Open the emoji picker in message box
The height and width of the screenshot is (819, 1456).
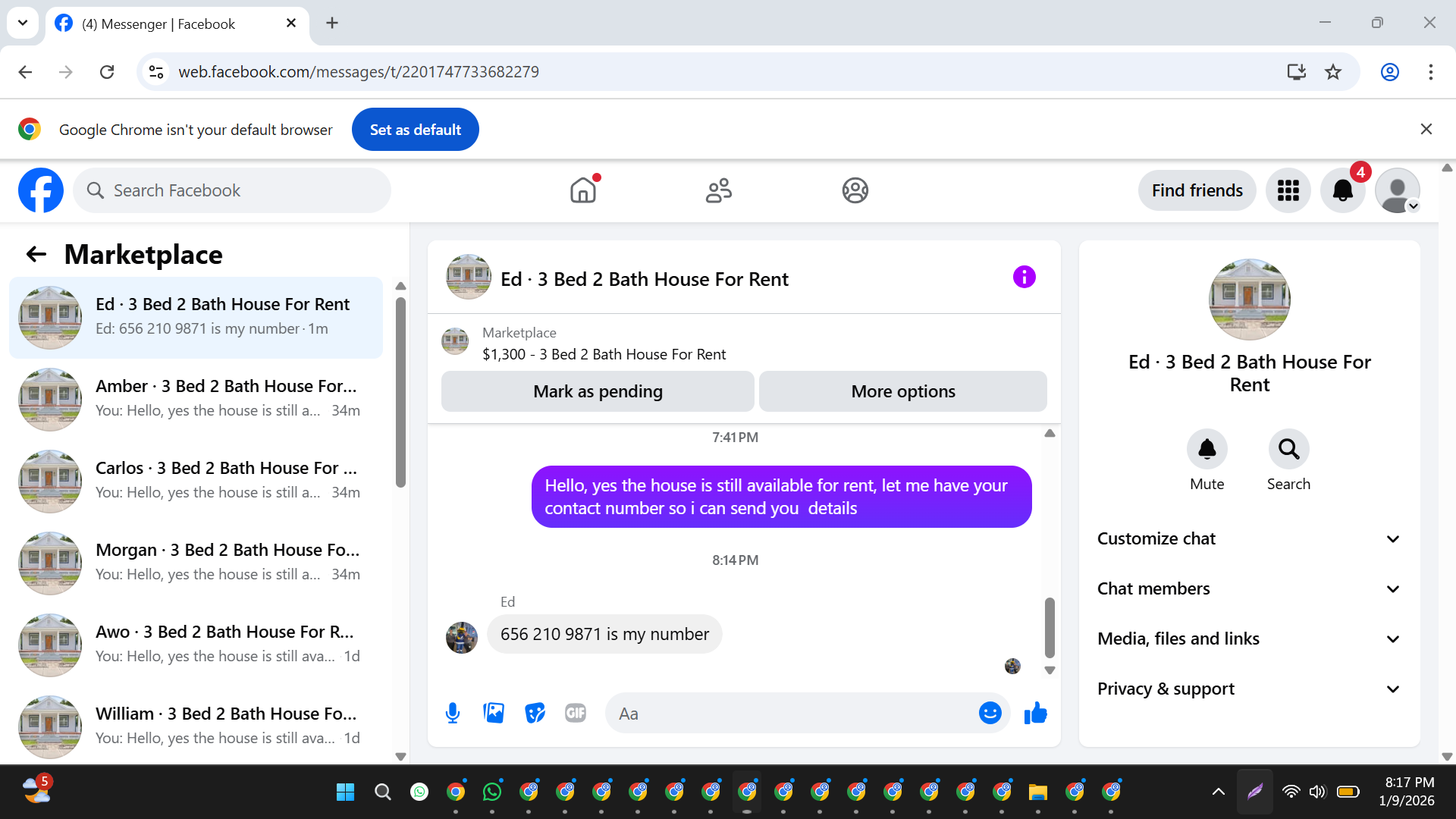tap(990, 713)
